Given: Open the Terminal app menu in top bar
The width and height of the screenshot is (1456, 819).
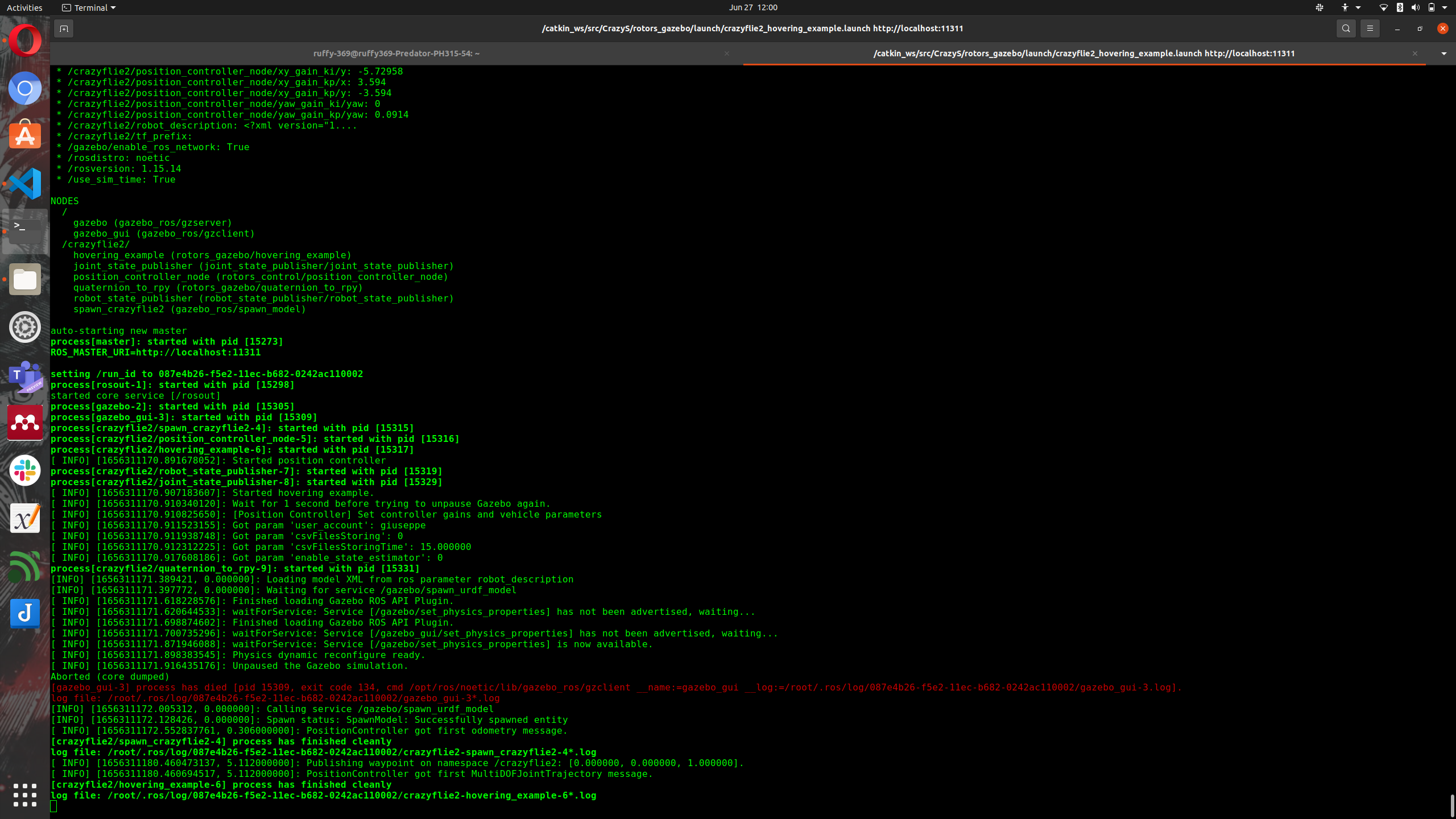Looking at the screenshot, I should 89,7.
